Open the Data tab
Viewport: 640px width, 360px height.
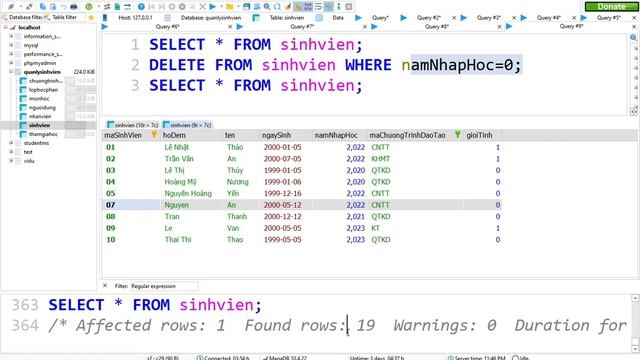[338, 18]
